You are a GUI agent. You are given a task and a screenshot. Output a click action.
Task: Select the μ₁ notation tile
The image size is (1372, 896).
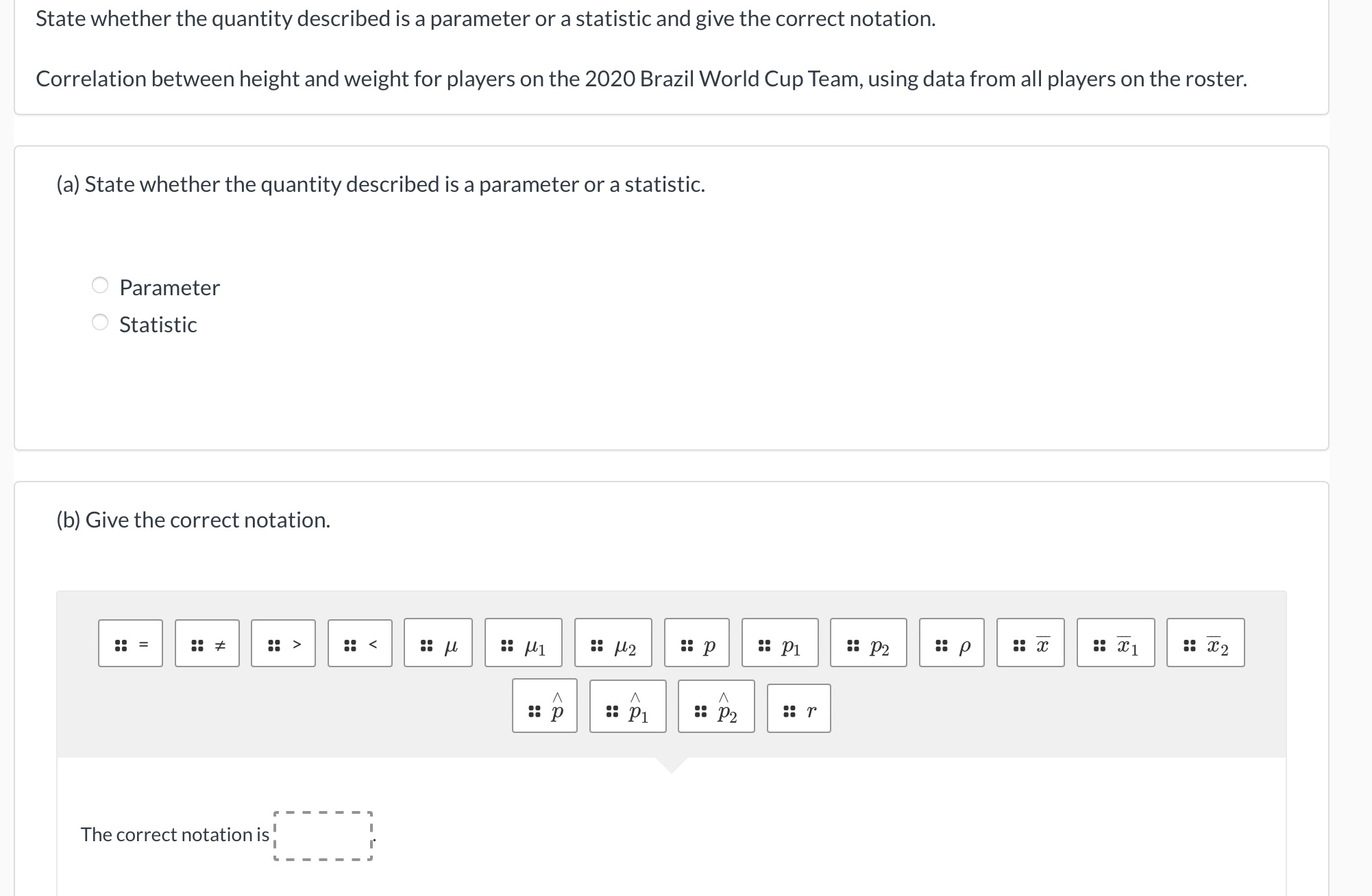pos(524,644)
